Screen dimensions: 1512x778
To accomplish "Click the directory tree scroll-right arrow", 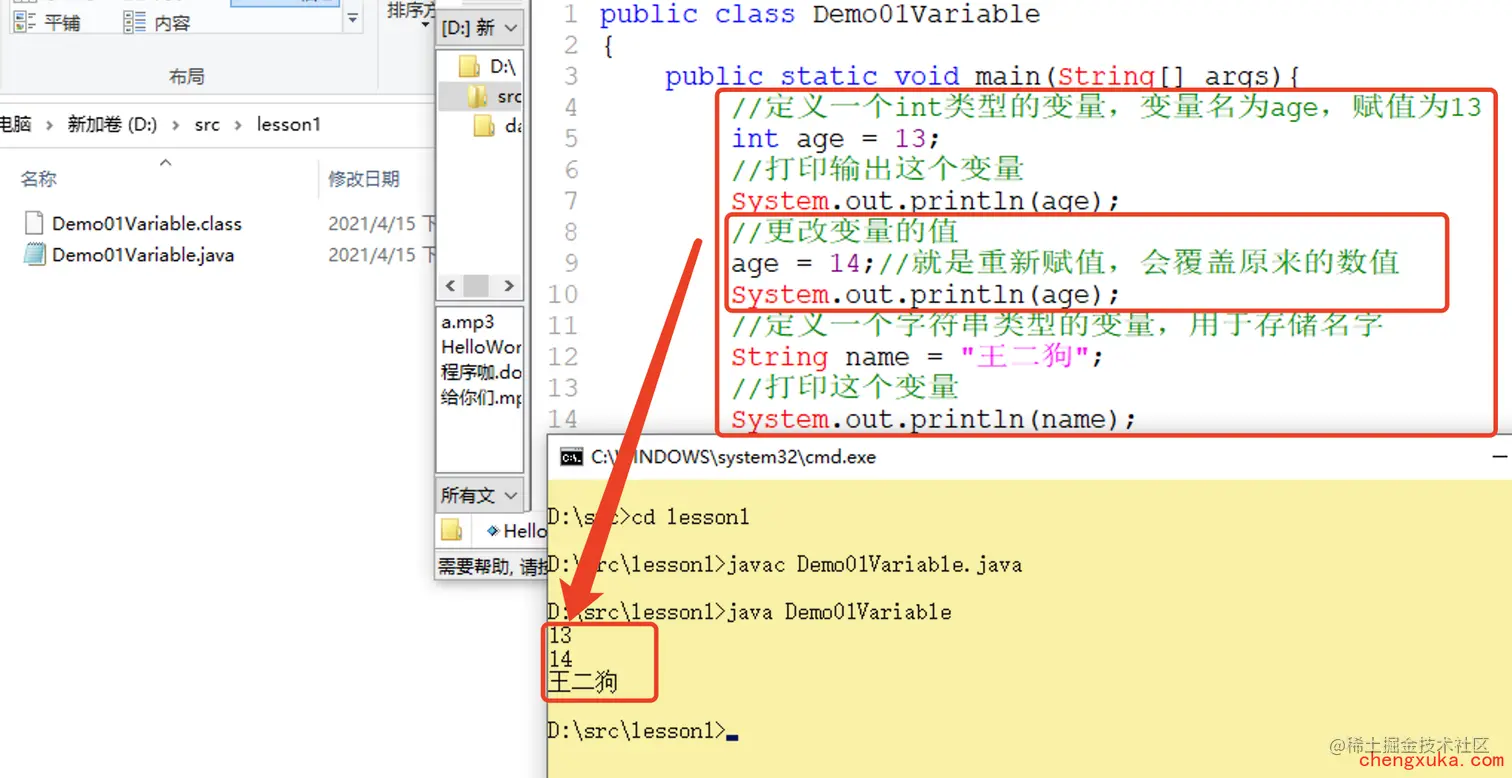I will tap(509, 286).
